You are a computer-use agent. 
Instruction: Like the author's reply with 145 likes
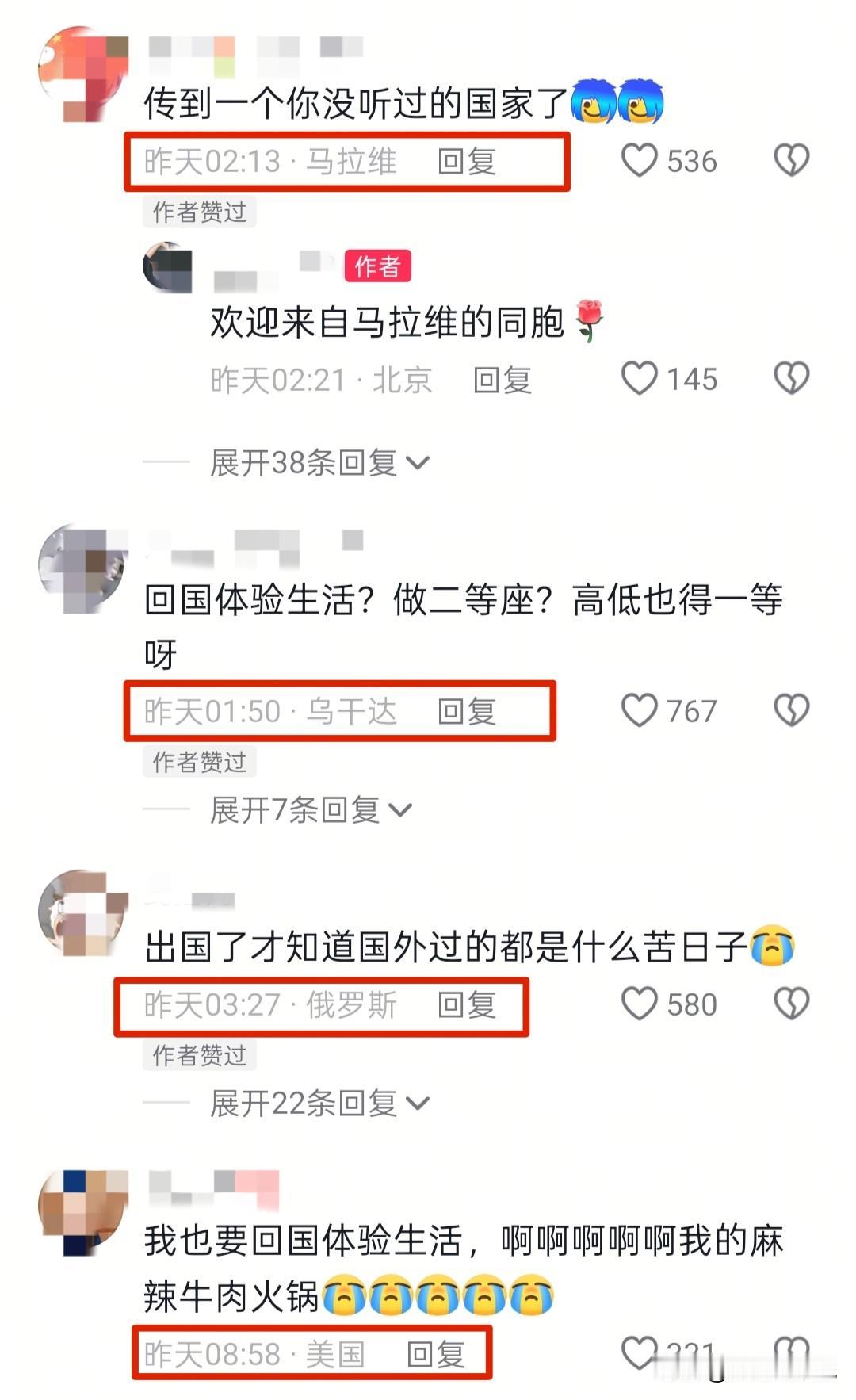[639, 378]
